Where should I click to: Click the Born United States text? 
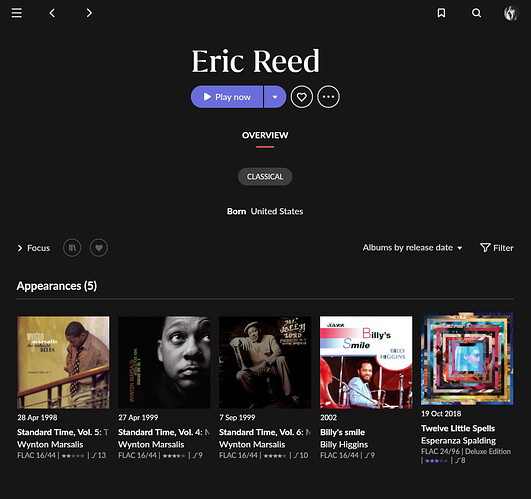[x=265, y=212]
